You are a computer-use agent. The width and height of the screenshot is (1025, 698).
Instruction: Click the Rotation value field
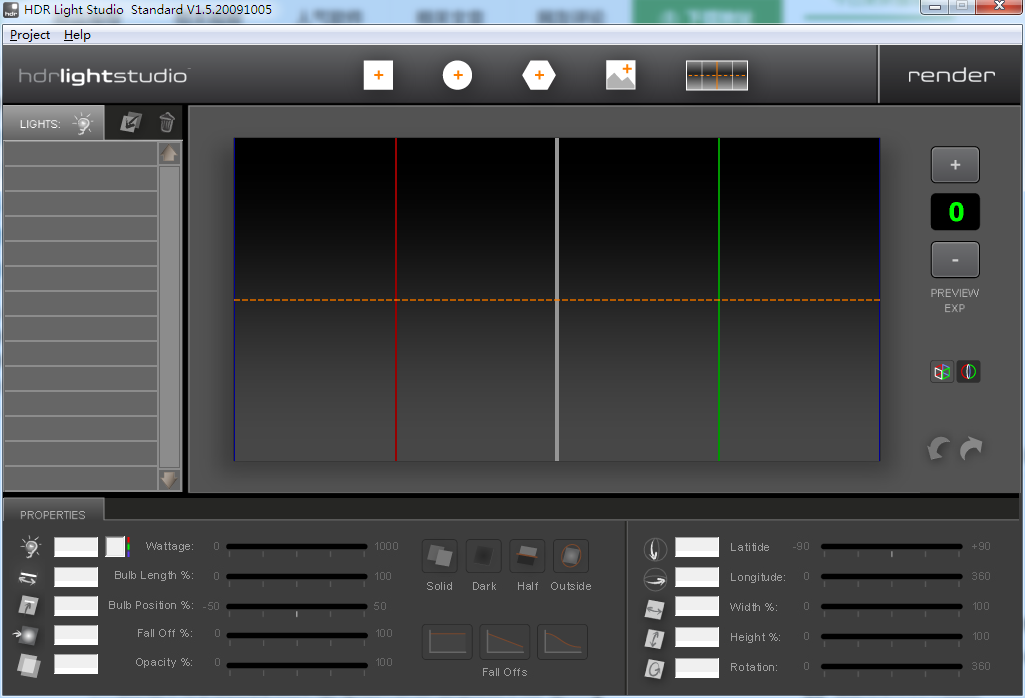point(697,667)
